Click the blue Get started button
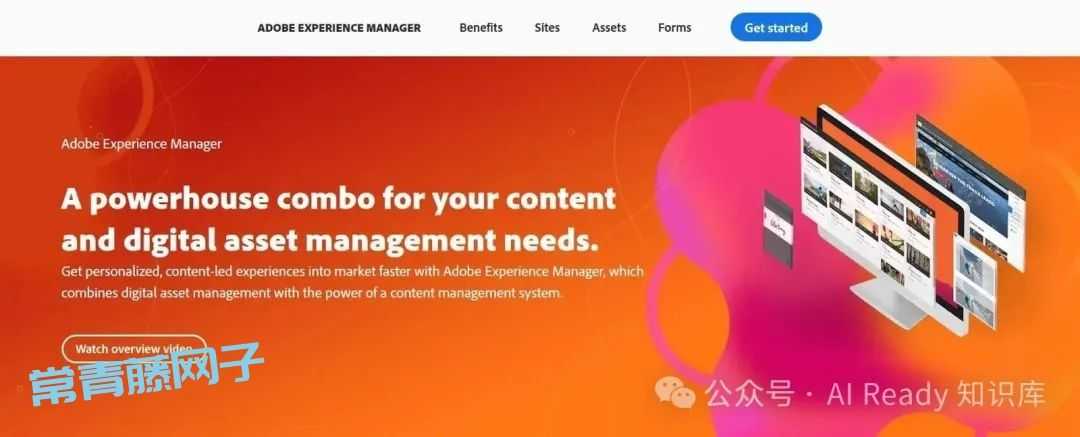 pos(776,28)
